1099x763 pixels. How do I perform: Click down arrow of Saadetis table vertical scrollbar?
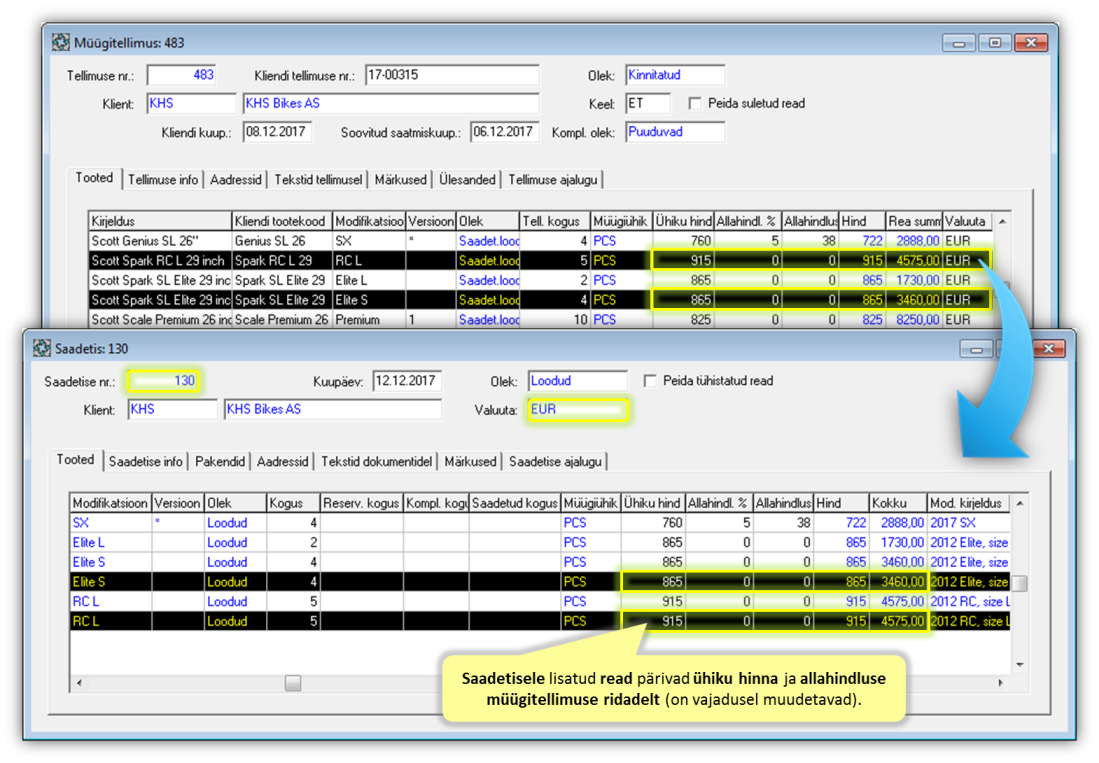click(1020, 664)
